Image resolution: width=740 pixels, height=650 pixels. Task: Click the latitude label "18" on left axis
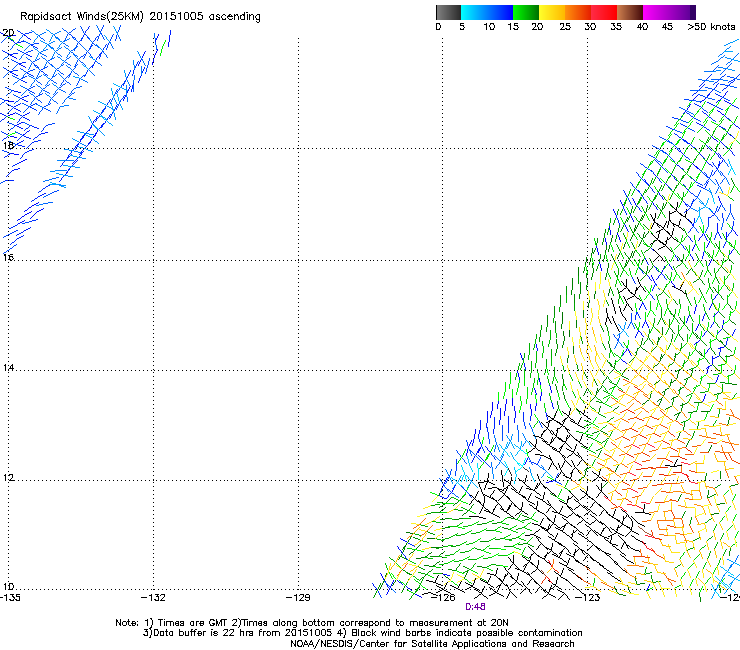coord(8,145)
